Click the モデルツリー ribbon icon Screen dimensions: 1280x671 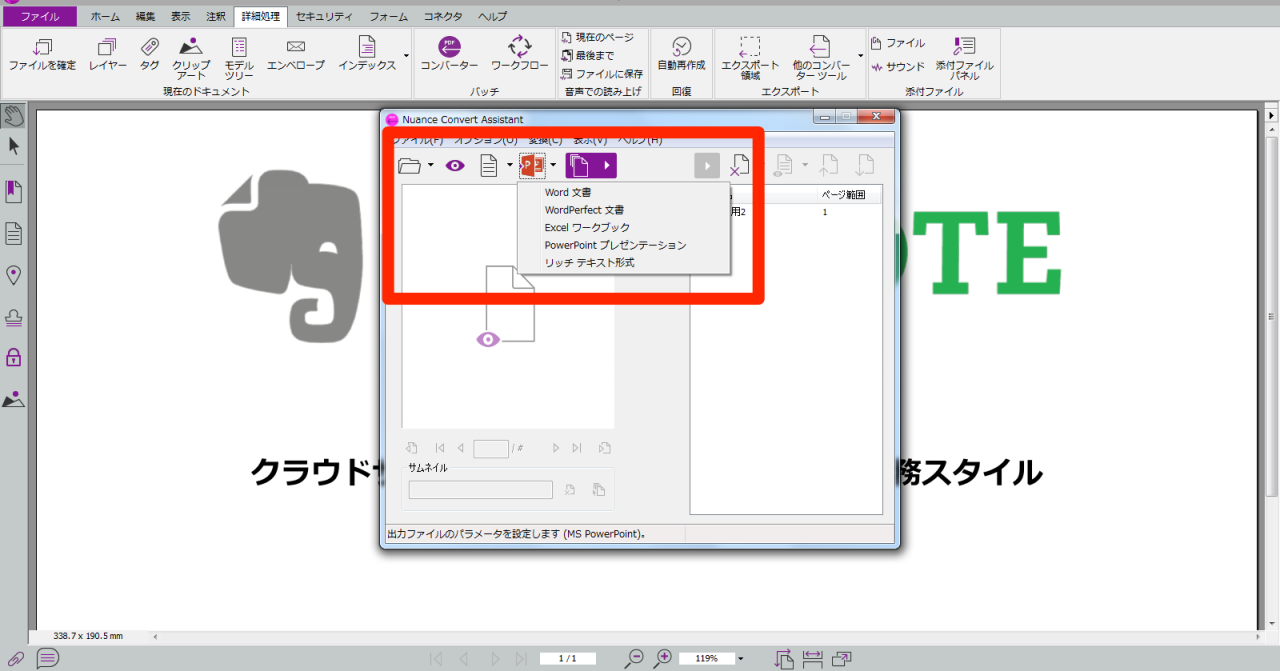239,59
